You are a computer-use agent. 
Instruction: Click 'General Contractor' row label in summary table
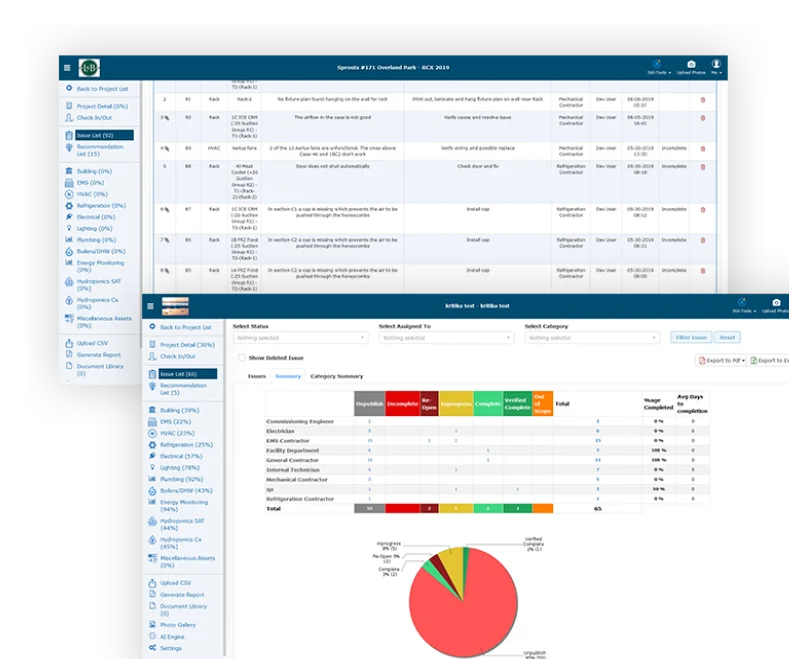click(x=292, y=460)
